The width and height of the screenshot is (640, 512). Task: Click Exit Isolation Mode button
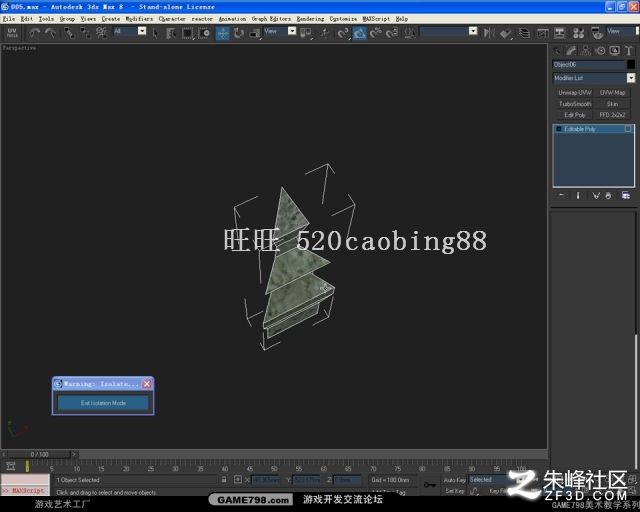103,403
